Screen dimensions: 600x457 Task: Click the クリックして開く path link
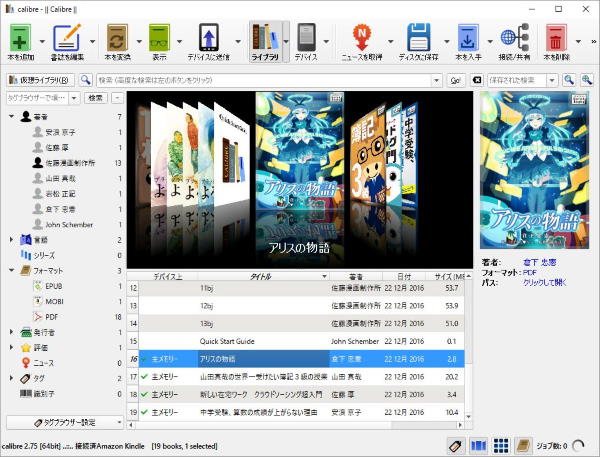pyautogui.click(x=545, y=283)
